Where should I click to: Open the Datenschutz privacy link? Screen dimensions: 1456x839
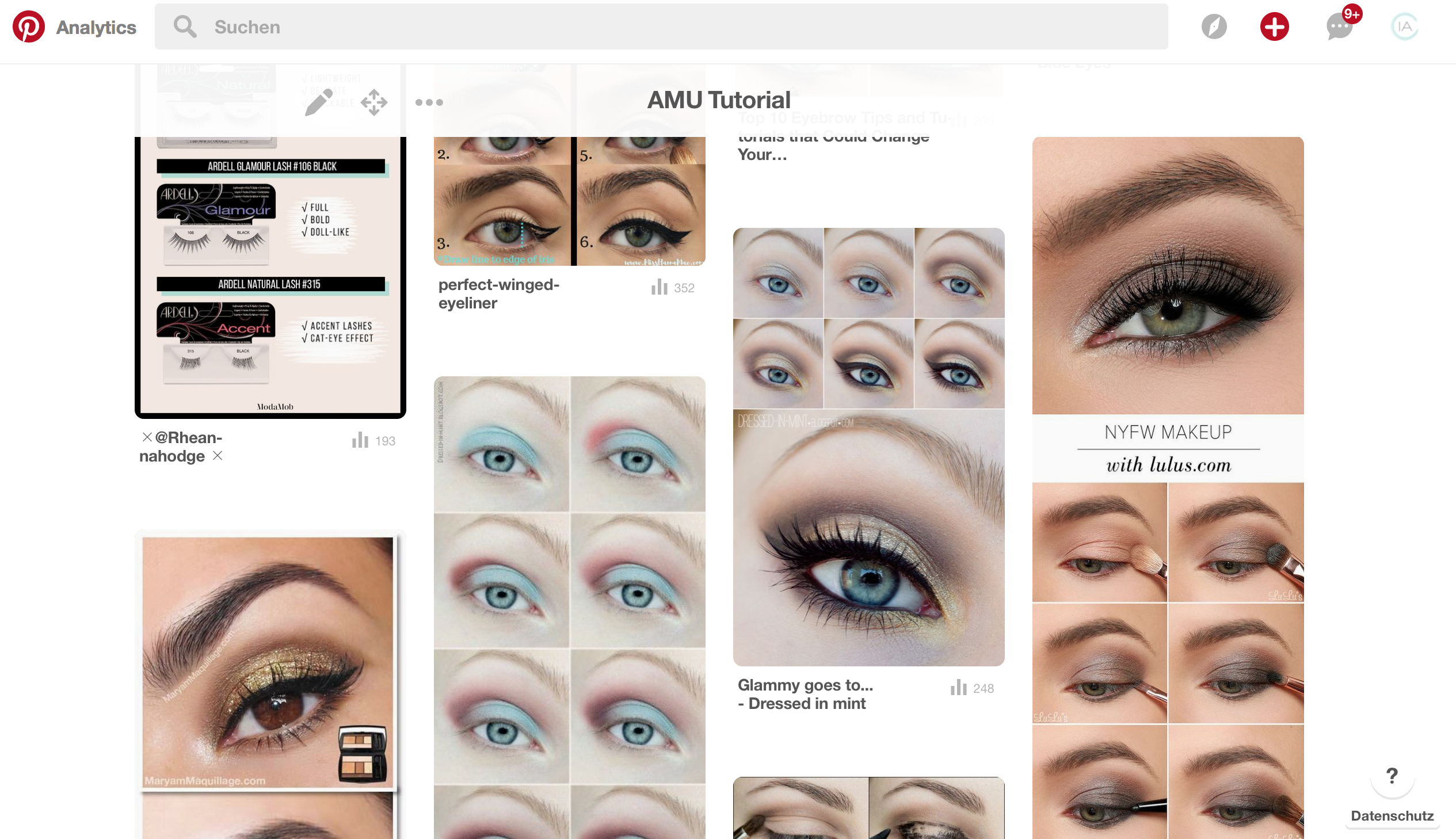pos(1392,815)
